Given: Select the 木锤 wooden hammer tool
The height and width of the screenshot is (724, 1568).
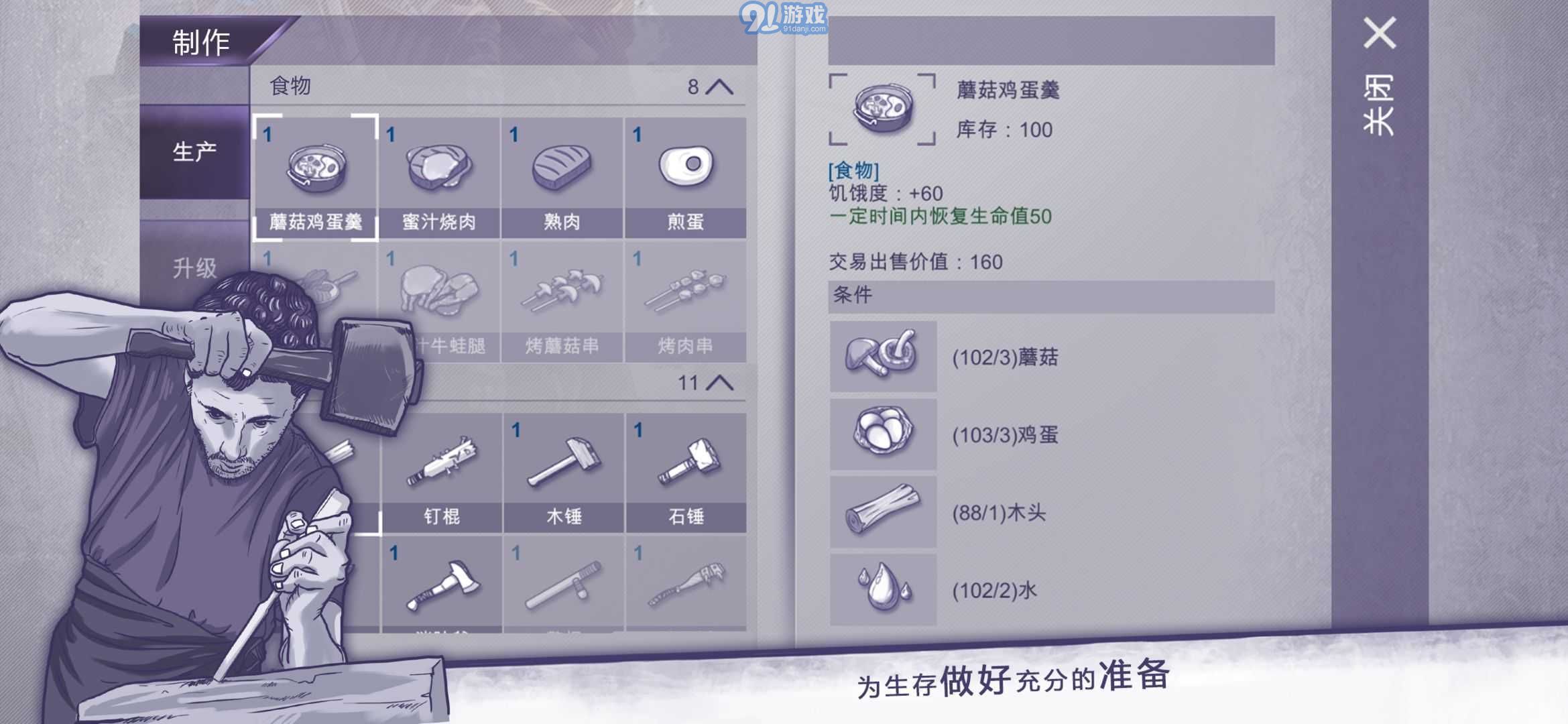Looking at the screenshot, I should click(564, 473).
